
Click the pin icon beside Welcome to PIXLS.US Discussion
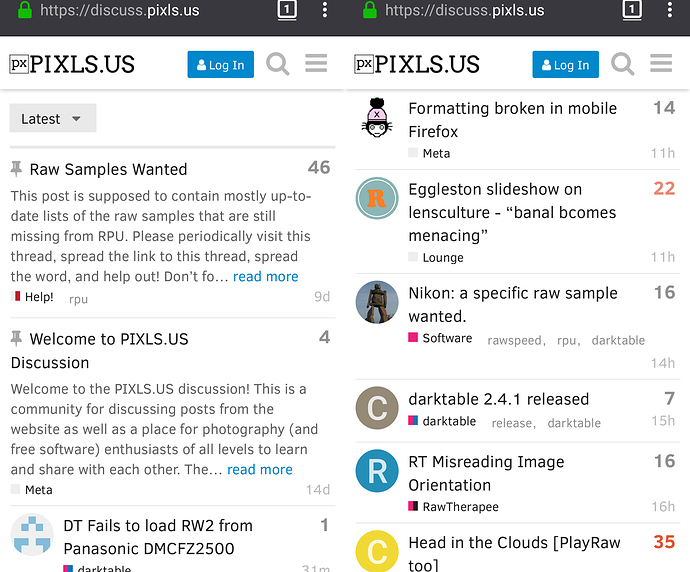coord(16,338)
